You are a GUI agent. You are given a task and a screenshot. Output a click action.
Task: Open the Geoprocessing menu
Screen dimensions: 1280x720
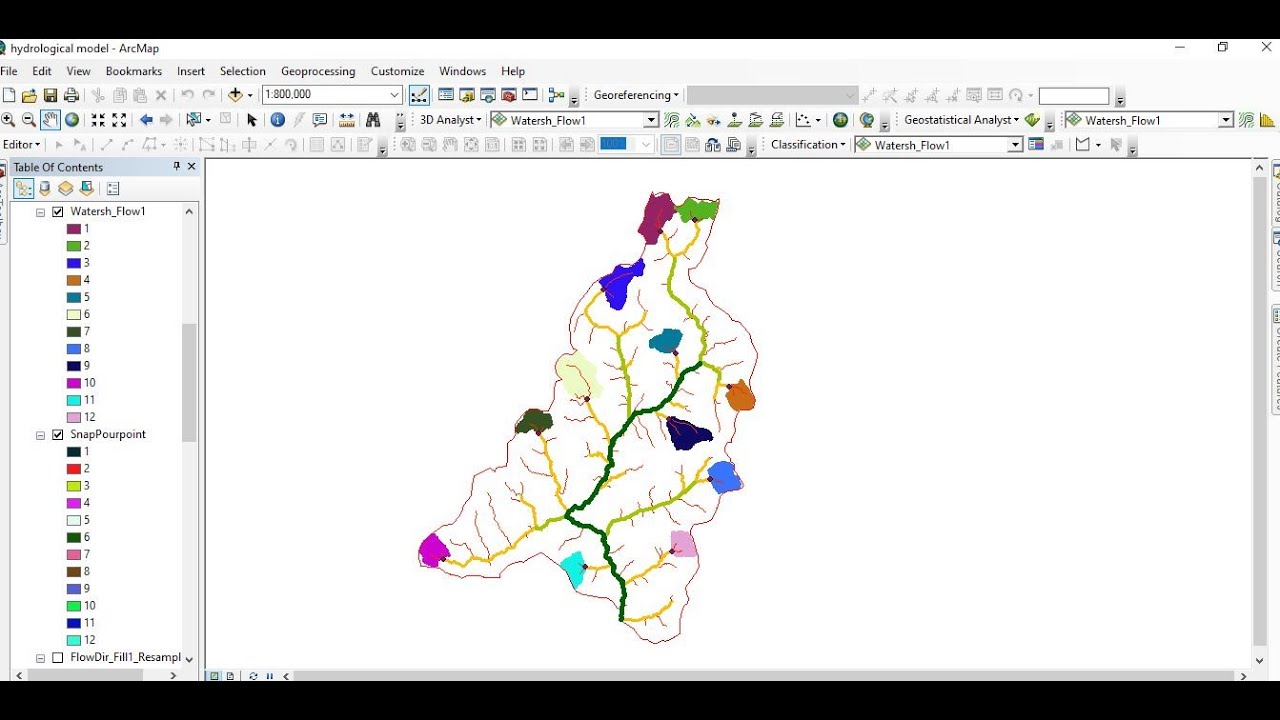tap(318, 71)
